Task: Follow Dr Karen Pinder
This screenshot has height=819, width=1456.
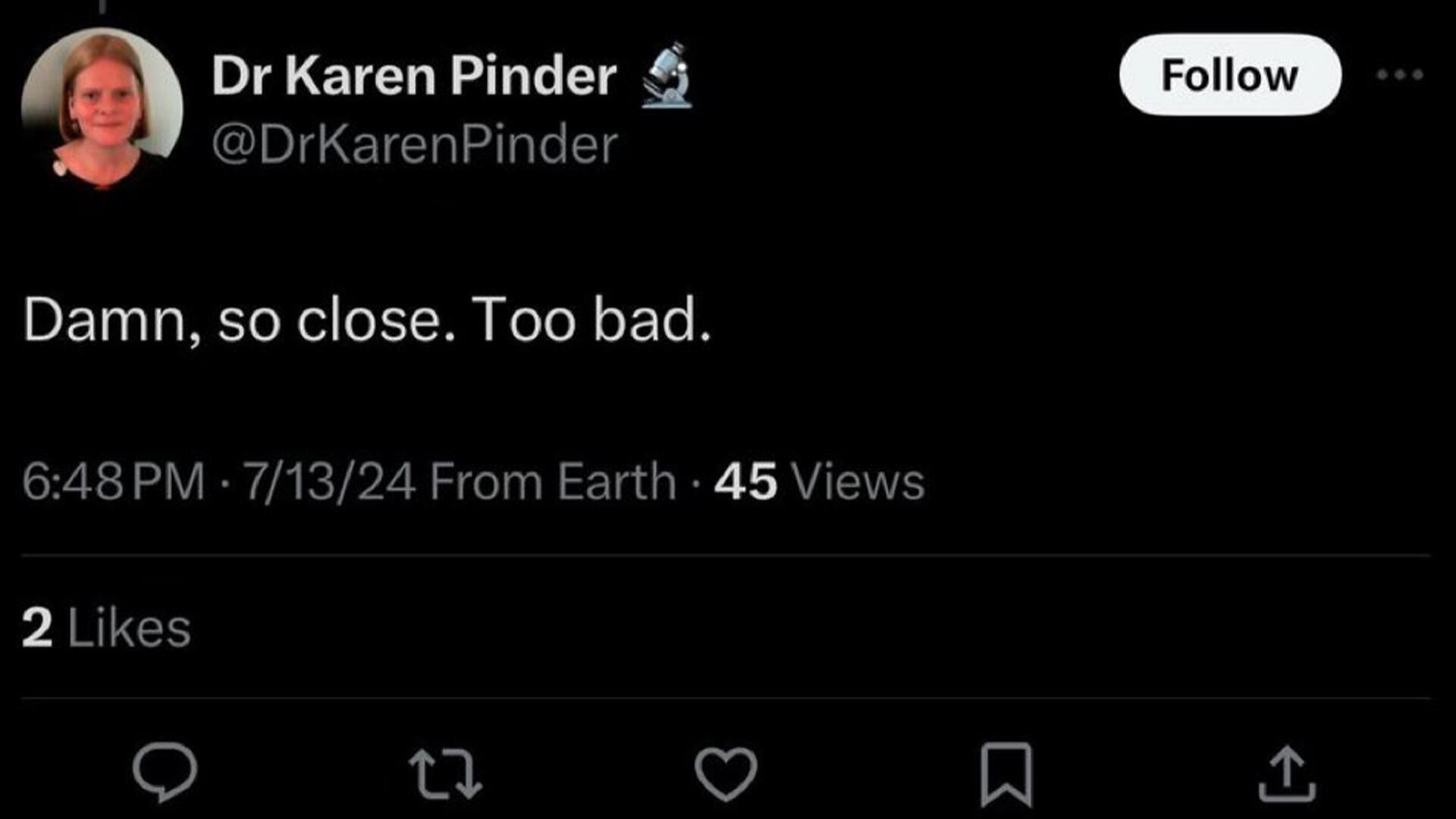Action: pyautogui.click(x=1229, y=74)
